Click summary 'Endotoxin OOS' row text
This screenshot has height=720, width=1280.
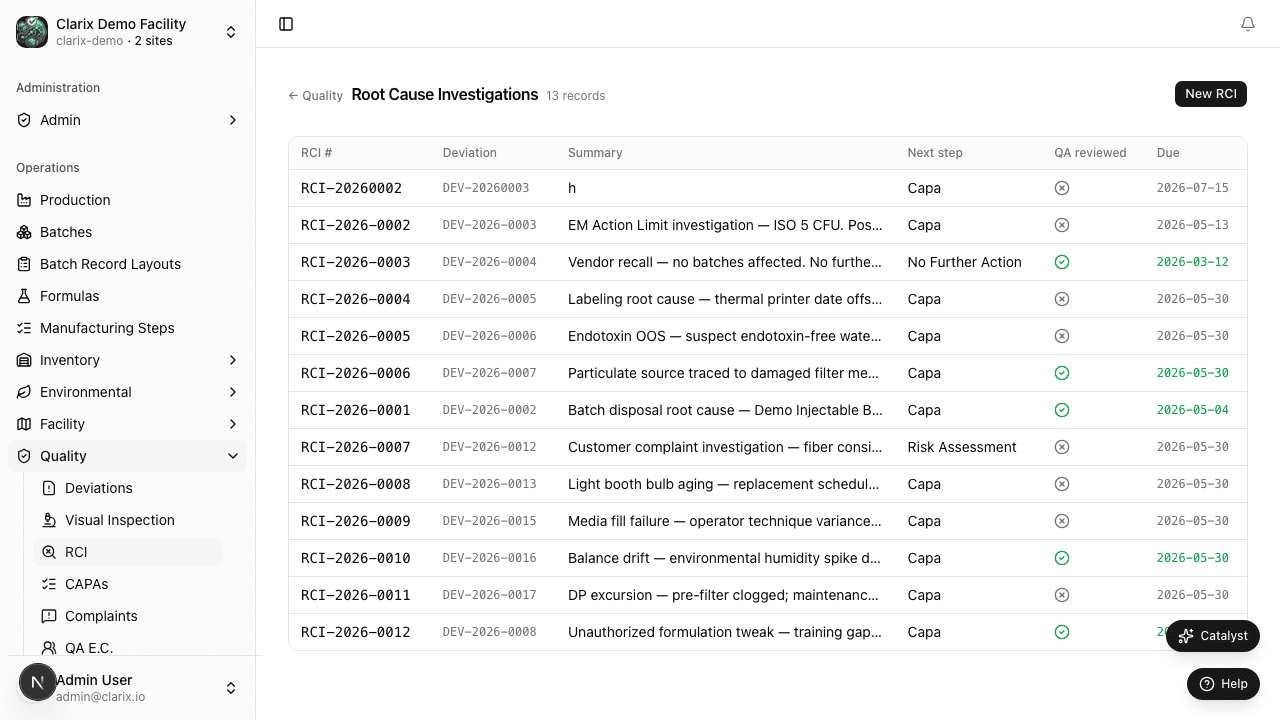coord(724,336)
